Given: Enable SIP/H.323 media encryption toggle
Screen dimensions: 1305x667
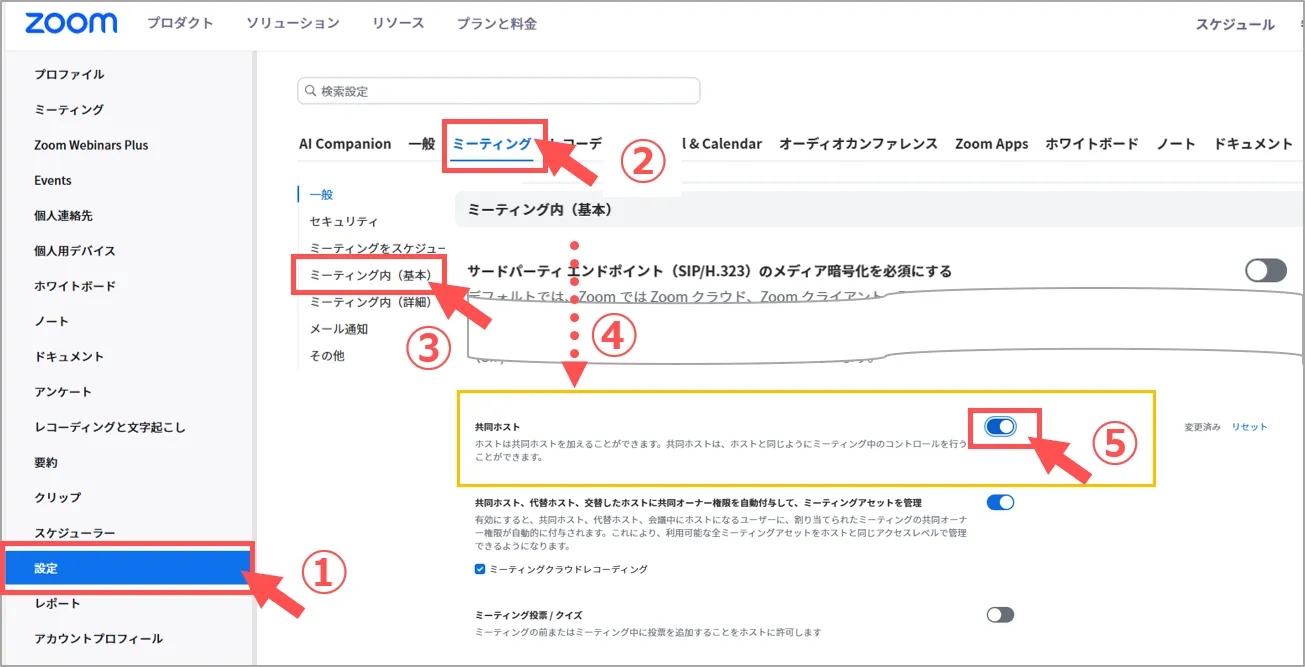Looking at the screenshot, I should pyautogui.click(x=1265, y=270).
